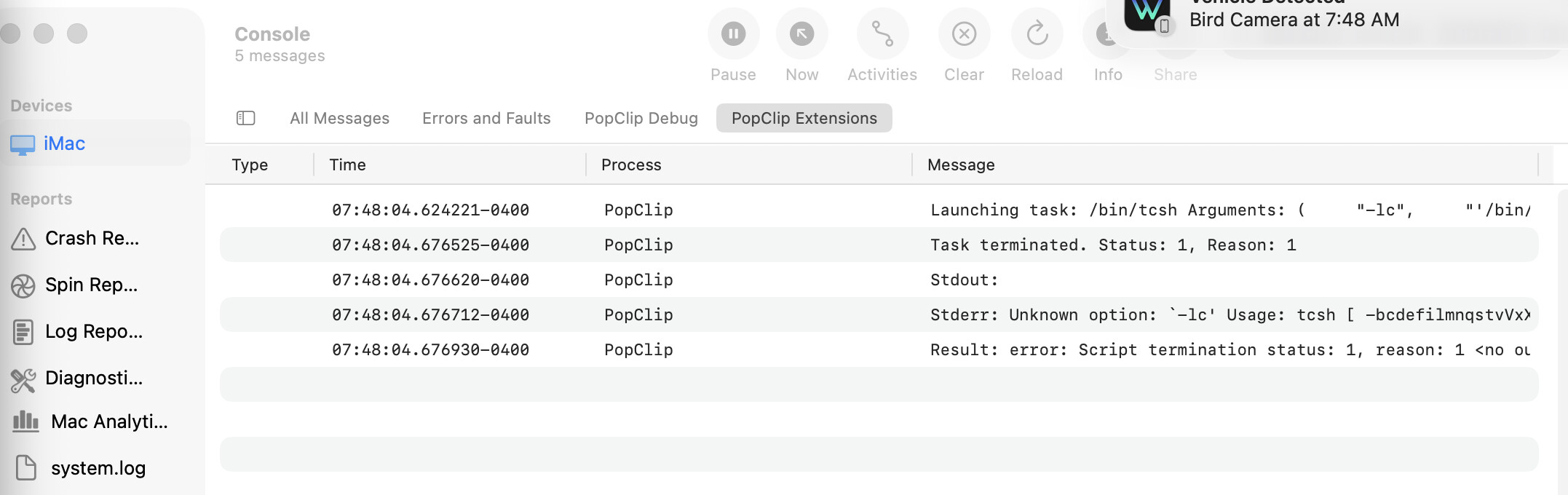Switch to Errors and Faults filter
Image resolution: width=1568 pixels, height=495 pixels.
pos(486,118)
